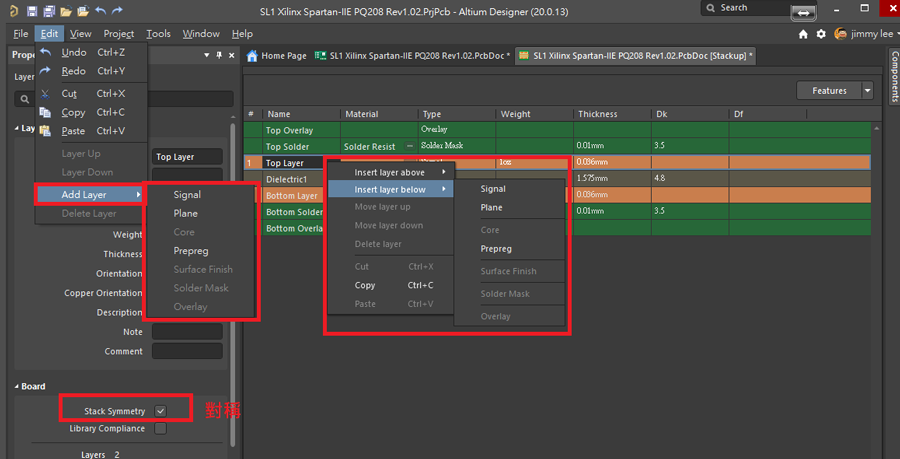Click the Open document folder icon
Screen dimensions: 900x459
[x=66, y=10]
